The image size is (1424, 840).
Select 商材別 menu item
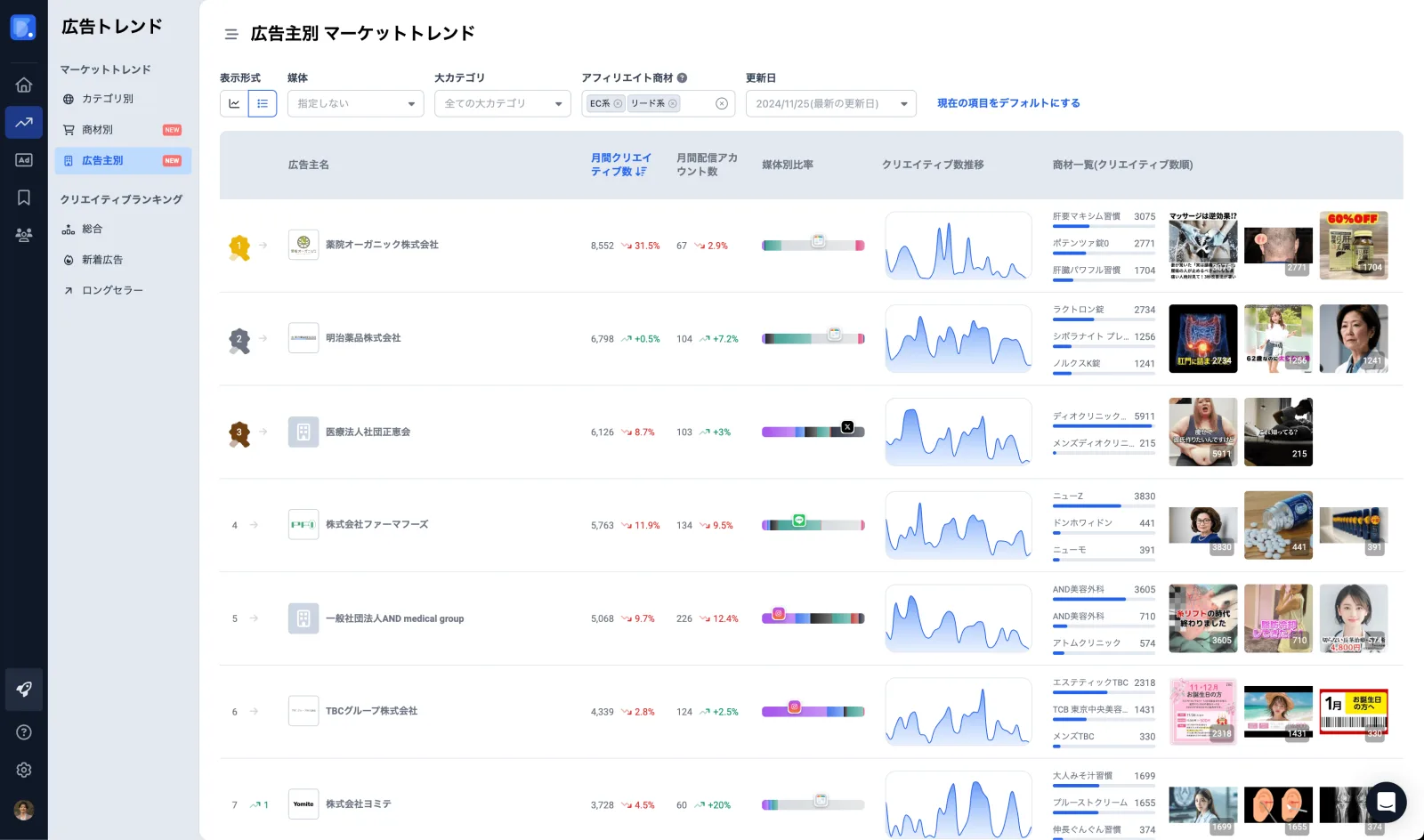point(123,130)
